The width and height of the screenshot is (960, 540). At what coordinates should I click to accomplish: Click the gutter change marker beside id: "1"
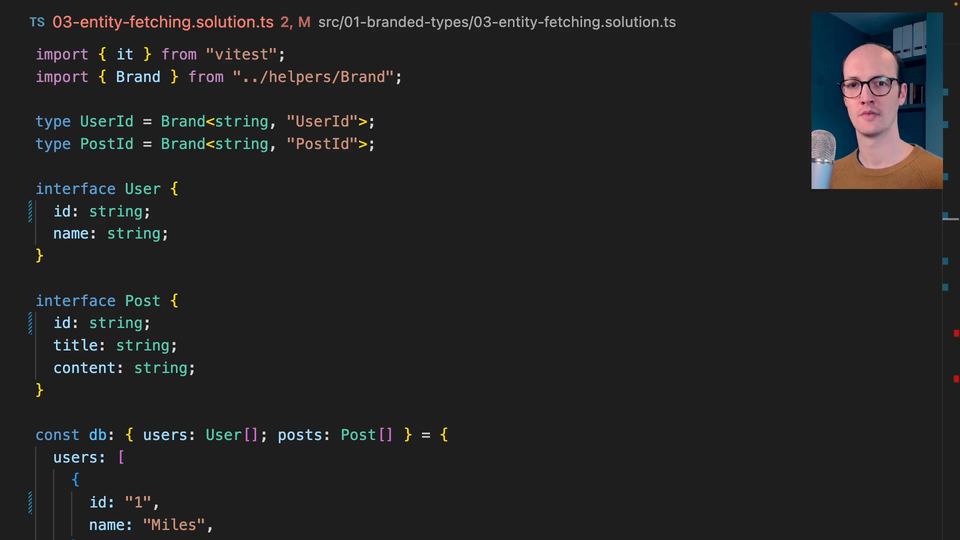click(x=31, y=502)
